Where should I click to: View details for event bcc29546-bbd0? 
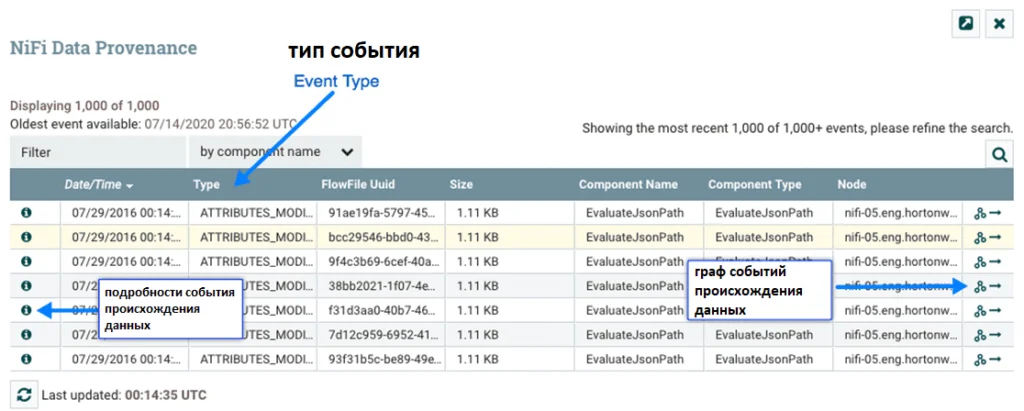click(x=26, y=237)
